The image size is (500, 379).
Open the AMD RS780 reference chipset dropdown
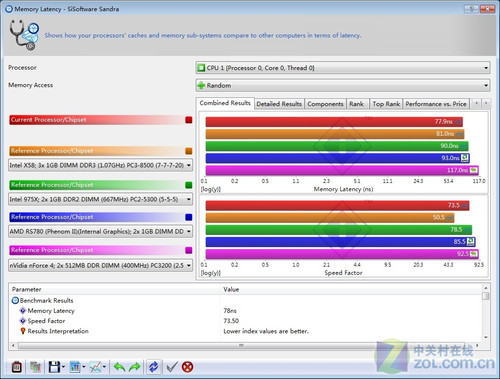point(101,231)
